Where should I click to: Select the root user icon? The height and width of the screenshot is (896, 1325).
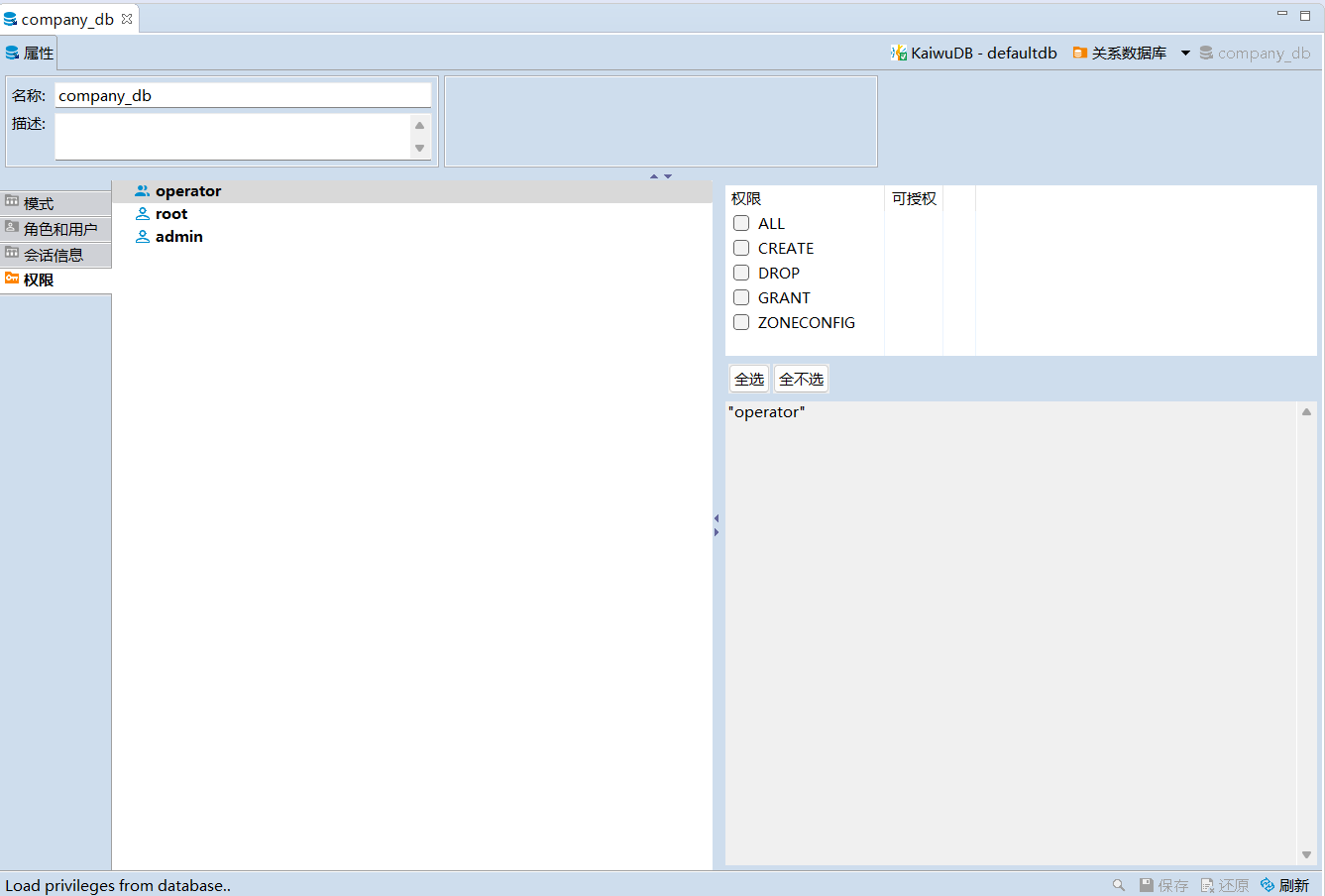pyautogui.click(x=143, y=214)
